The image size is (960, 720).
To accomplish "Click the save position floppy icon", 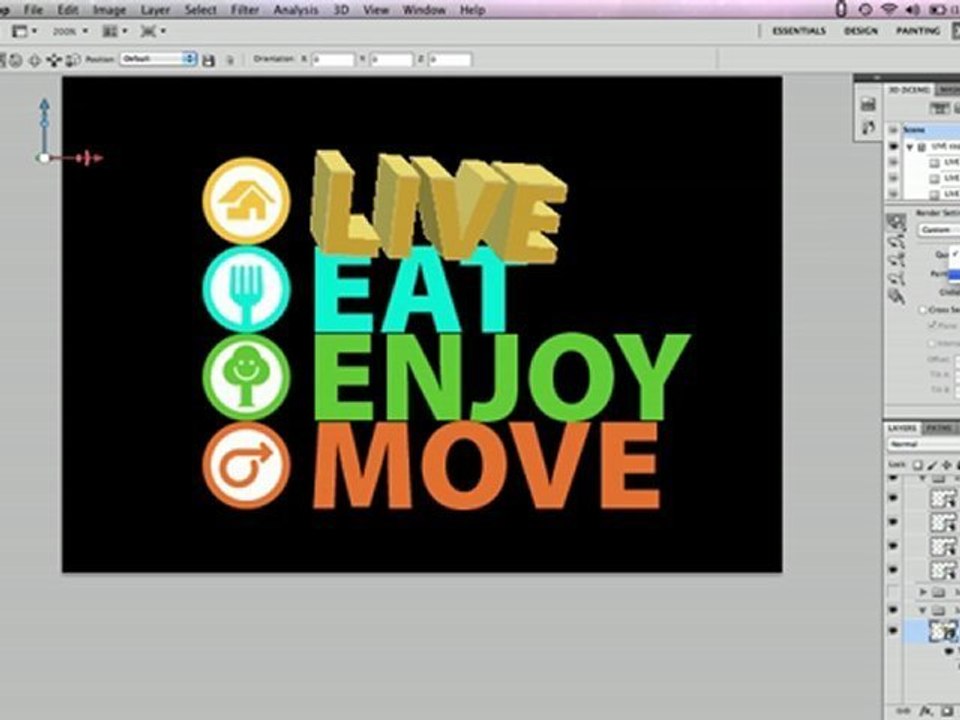I will (208, 60).
